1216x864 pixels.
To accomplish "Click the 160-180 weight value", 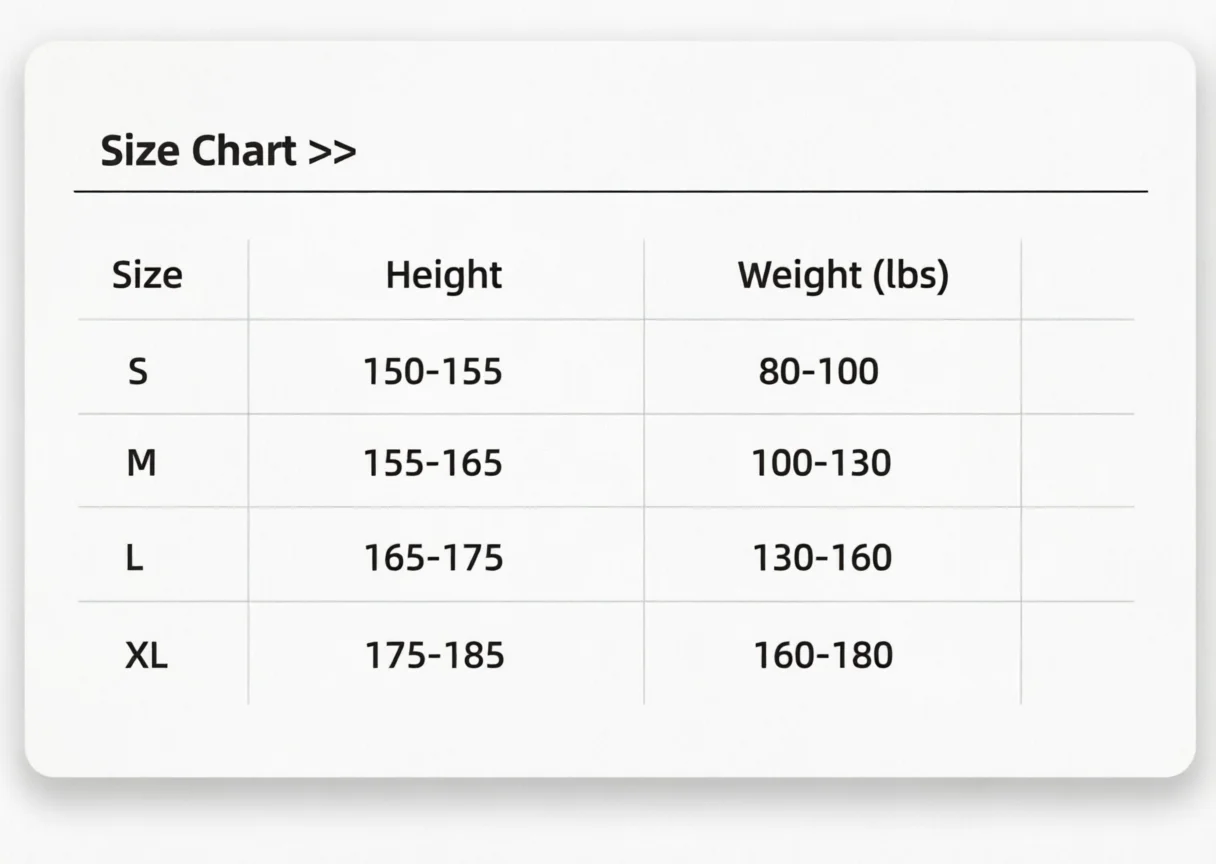I will click(x=823, y=656).
